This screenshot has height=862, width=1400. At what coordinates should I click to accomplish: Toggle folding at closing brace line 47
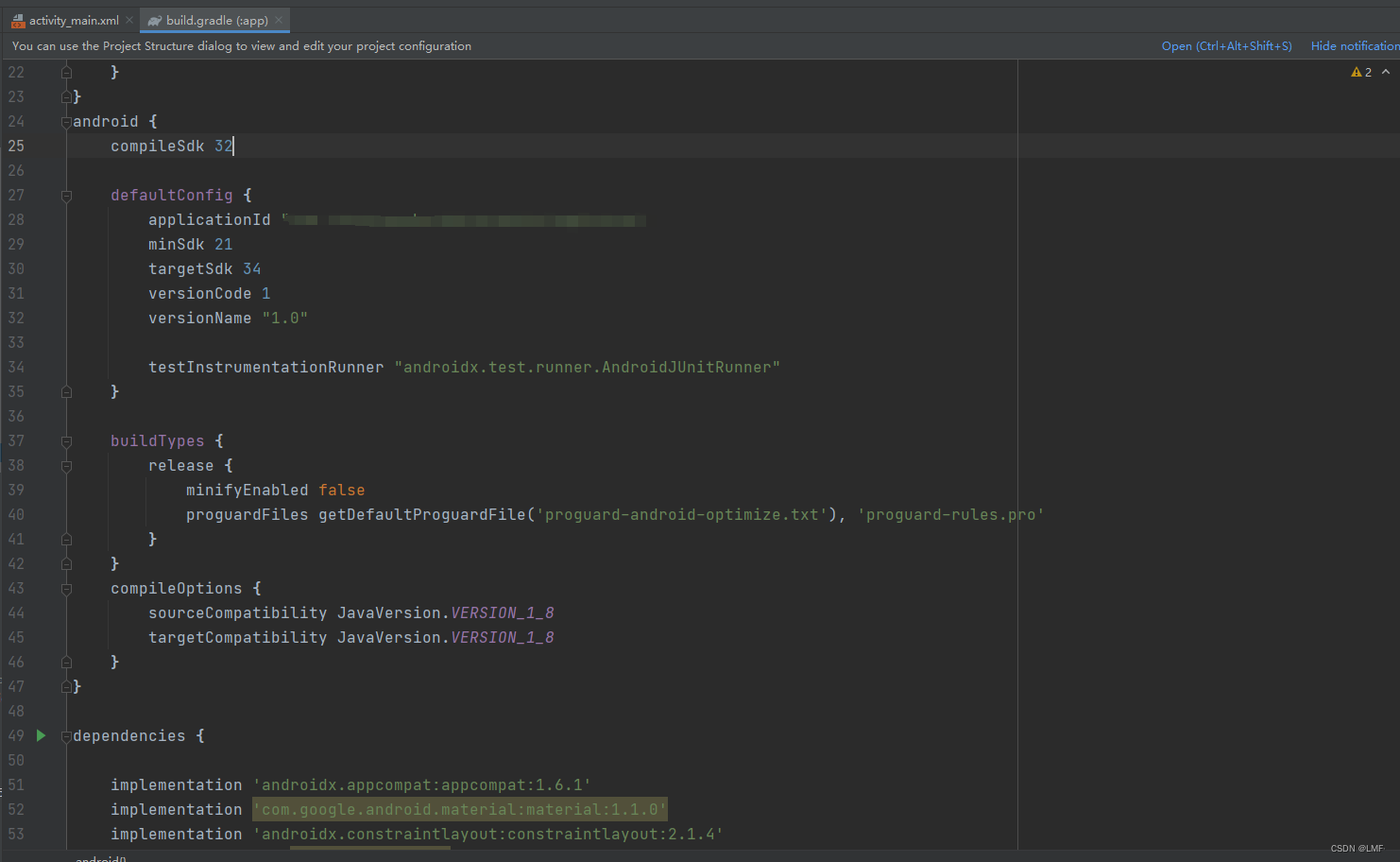click(x=65, y=686)
